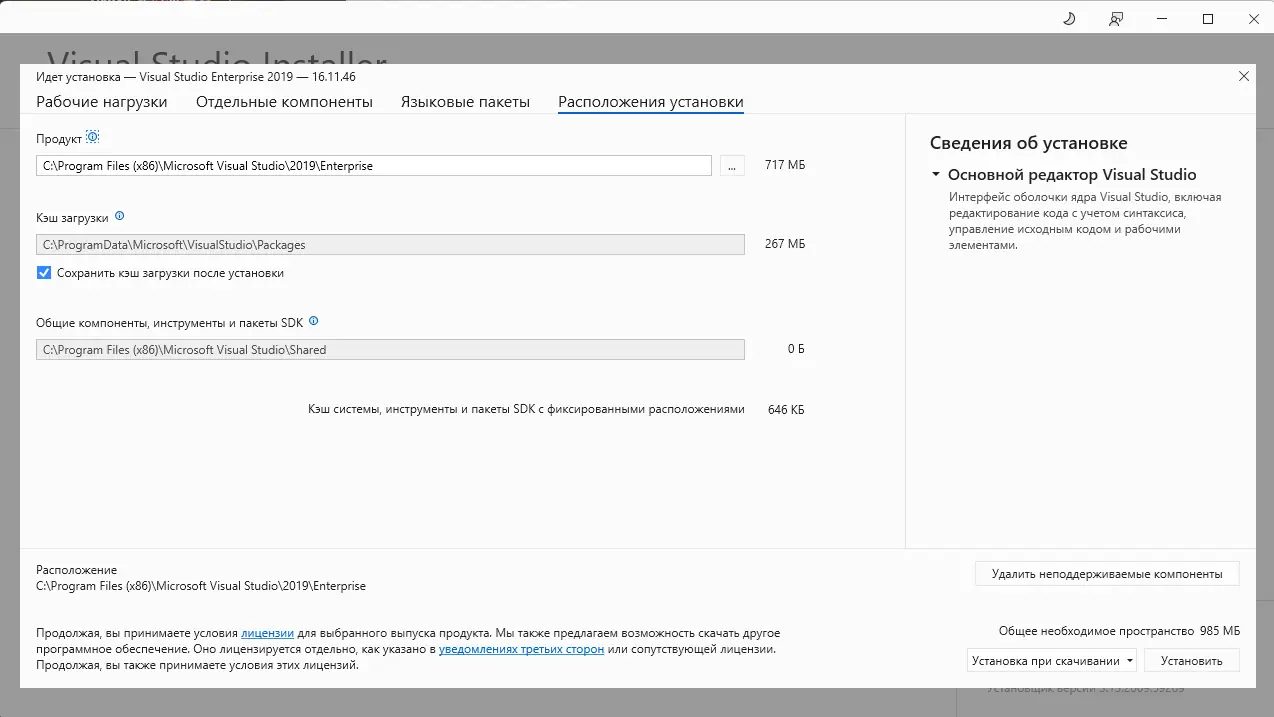Close the Visual Studio installer dialog

point(1243,76)
